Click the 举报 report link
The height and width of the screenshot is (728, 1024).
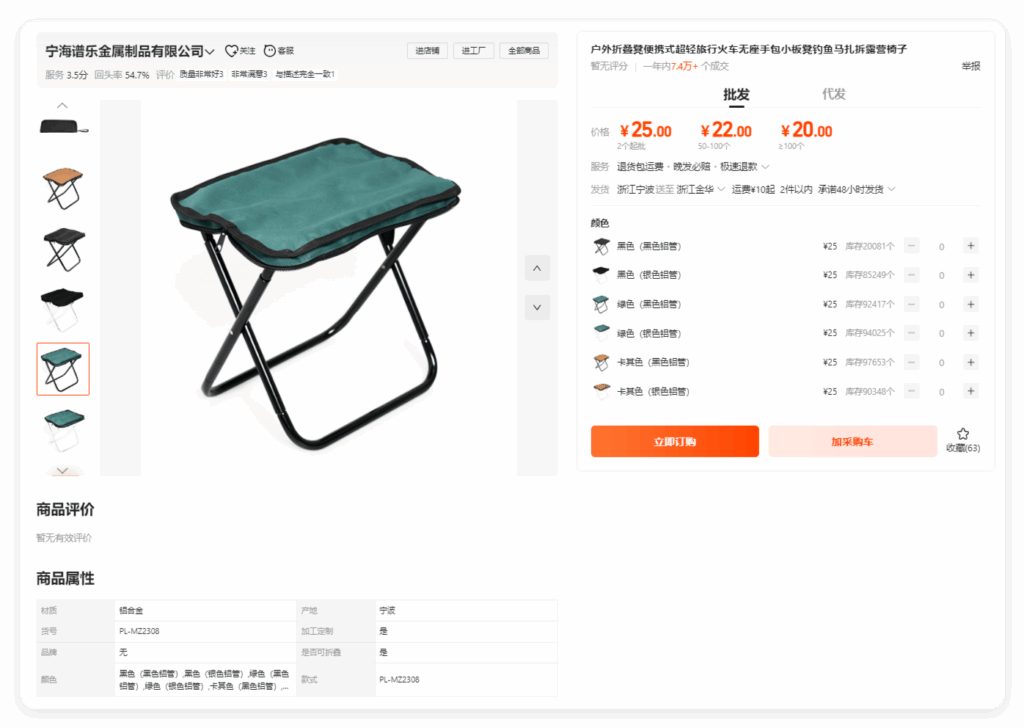pyautogui.click(x=970, y=66)
